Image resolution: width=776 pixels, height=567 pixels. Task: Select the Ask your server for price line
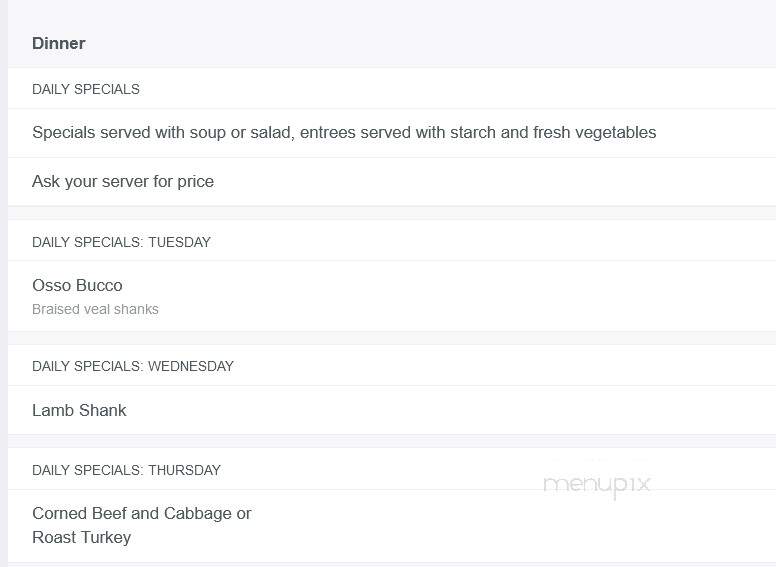point(123,182)
